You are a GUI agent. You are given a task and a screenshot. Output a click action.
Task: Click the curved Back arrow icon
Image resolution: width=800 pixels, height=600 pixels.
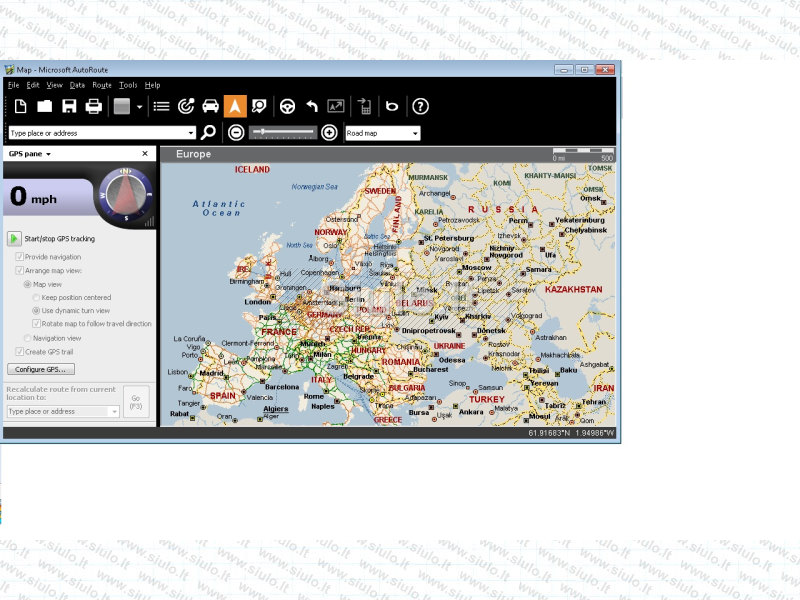(312, 106)
